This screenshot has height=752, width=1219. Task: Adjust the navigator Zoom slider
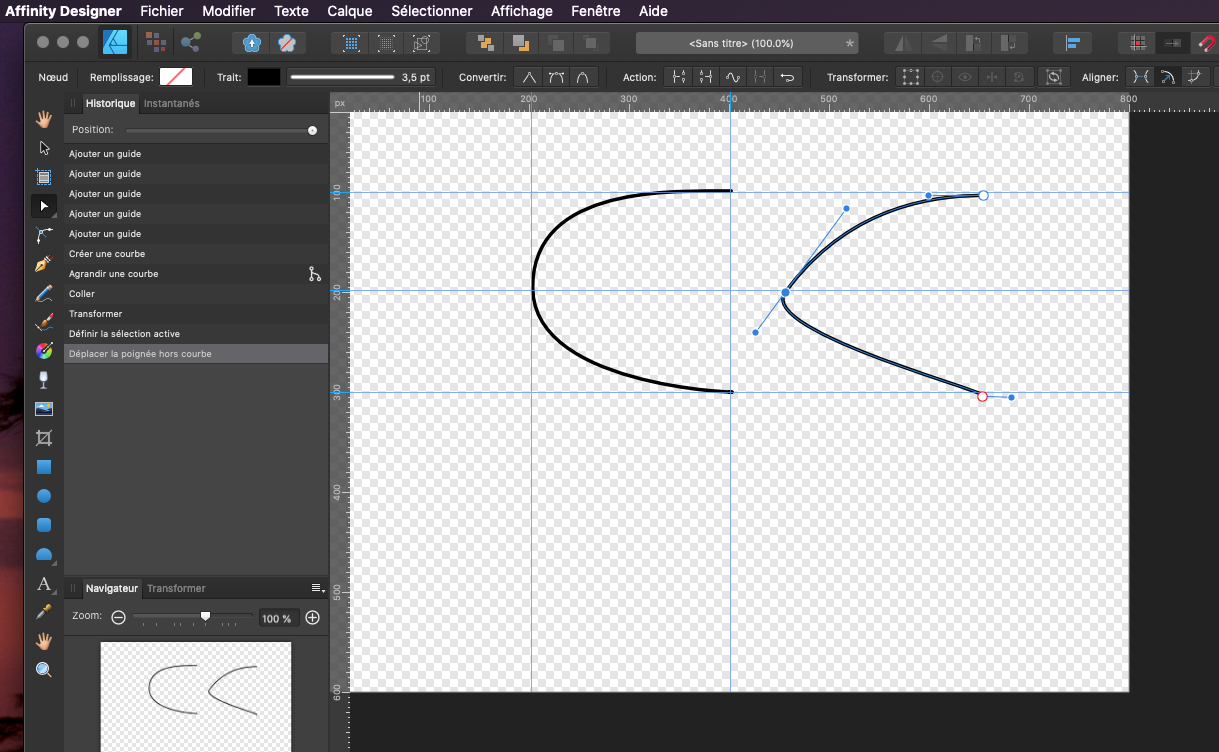coord(205,617)
